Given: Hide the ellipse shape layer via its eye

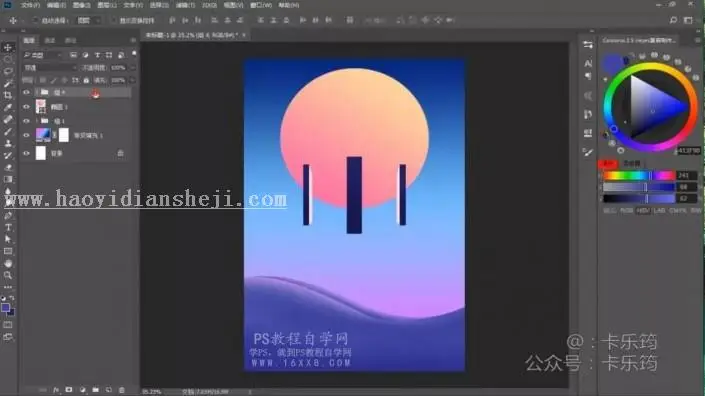Looking at the screenshot, I should pyautogui.click(x=26, y=107).
